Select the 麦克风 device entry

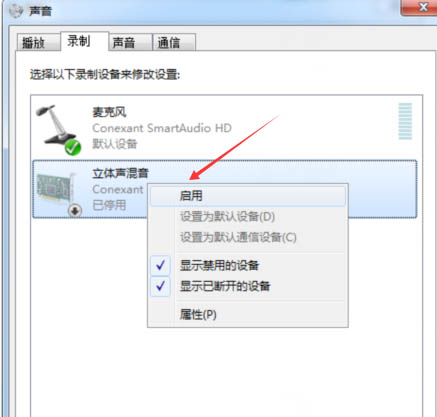click(x=224, y=128)
